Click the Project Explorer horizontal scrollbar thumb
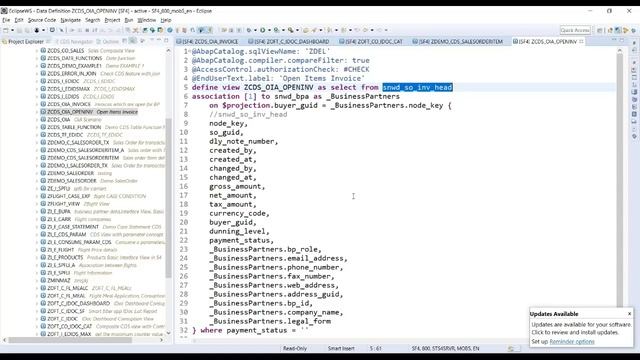The width and height of the screenshot is (640, 360). [70, 340]
